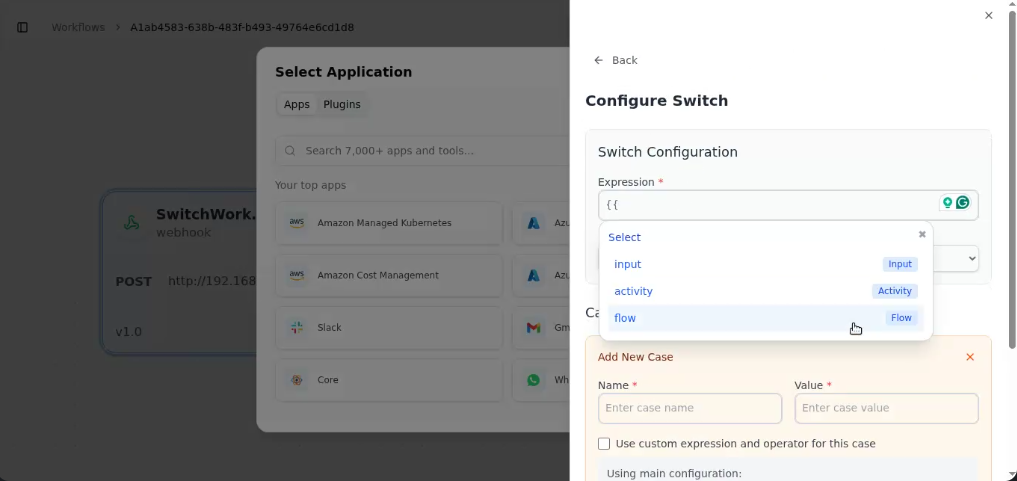
Task: Switch to the Plugins tab
Action: [x=341, y=105]
